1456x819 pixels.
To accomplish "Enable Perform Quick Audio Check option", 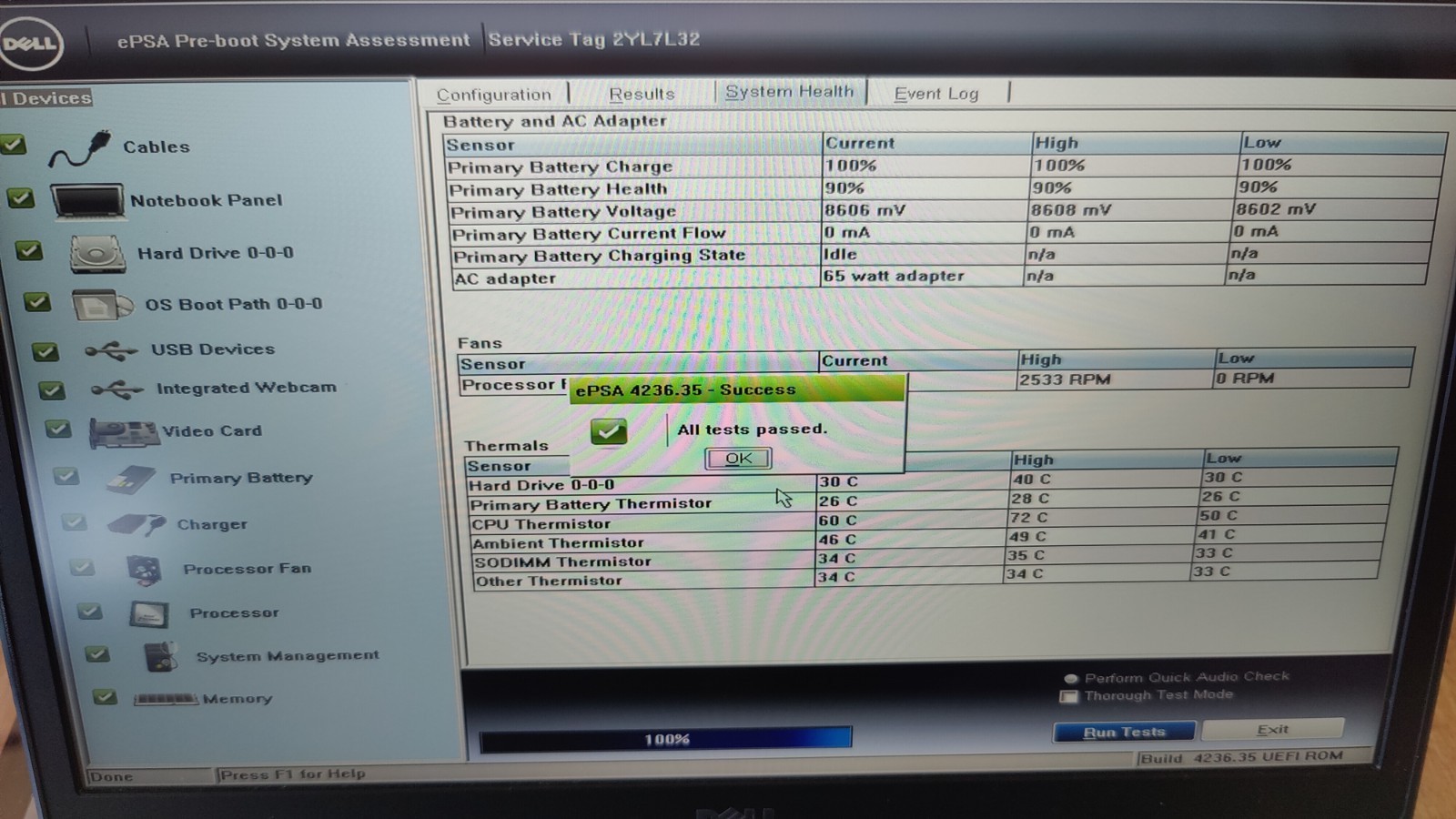I will click(x=1071, y=679).
